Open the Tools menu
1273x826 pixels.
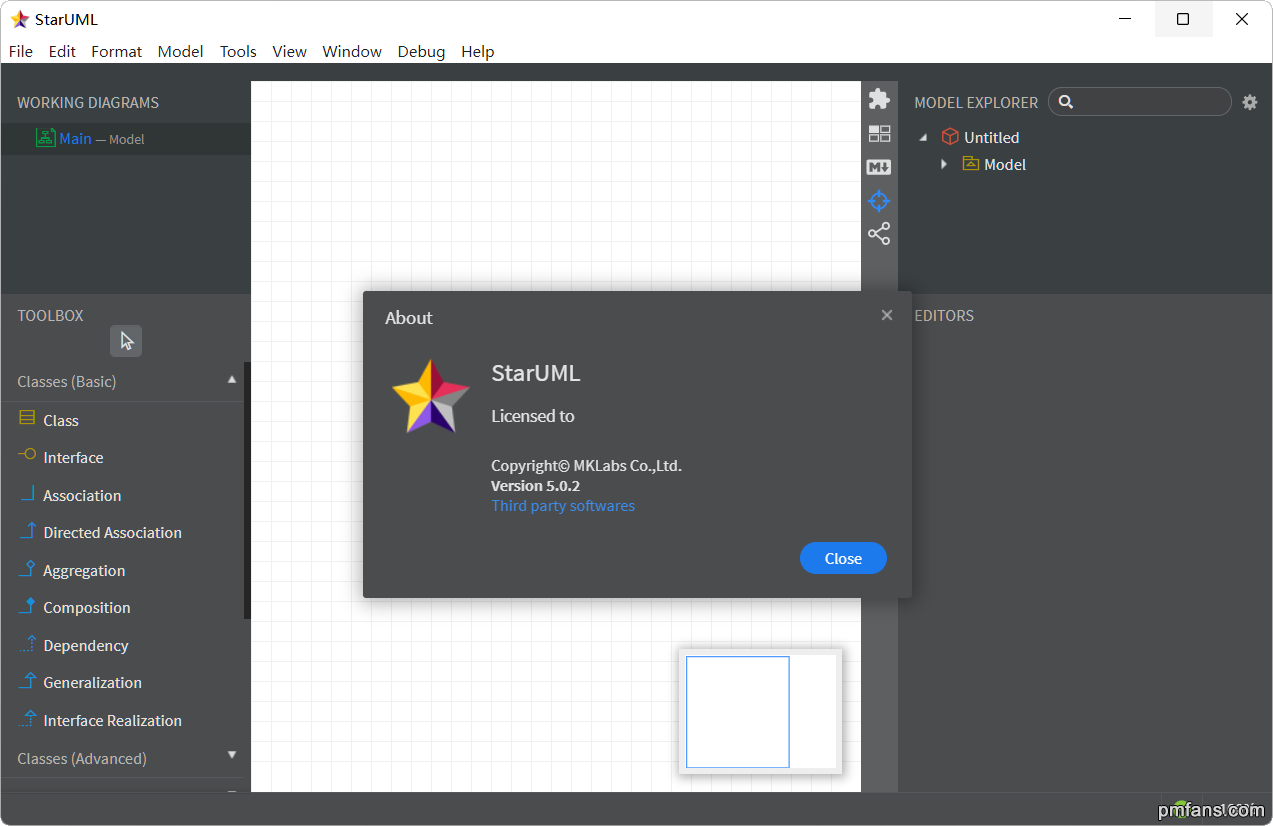click(238, 51)
